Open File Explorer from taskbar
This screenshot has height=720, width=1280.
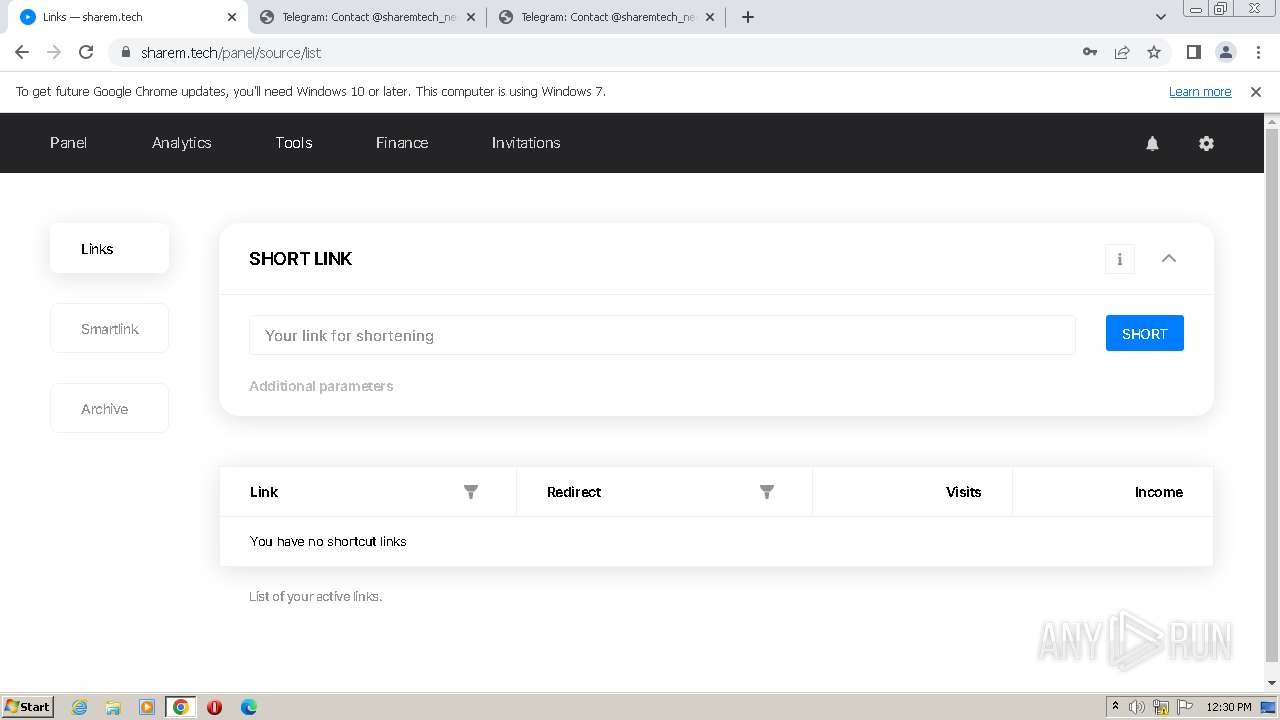(113, 707)
